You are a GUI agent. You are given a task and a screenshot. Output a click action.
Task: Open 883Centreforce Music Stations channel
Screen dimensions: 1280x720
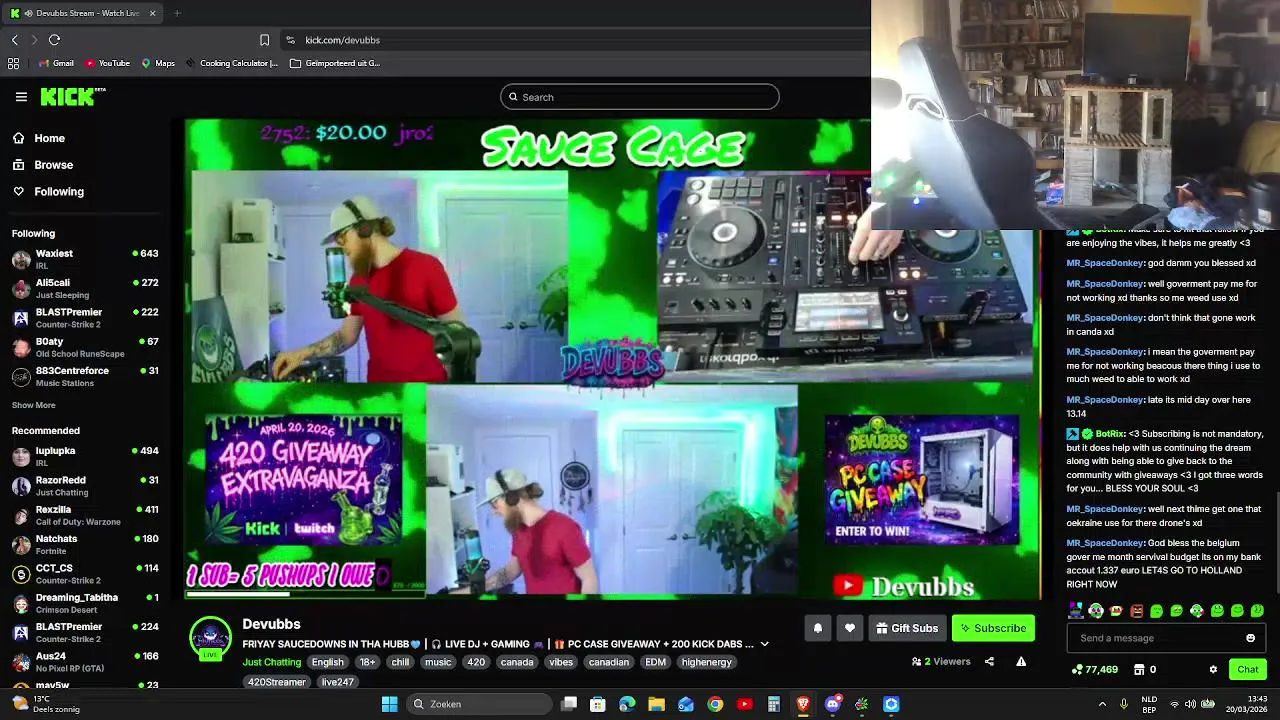coord(85,376)
